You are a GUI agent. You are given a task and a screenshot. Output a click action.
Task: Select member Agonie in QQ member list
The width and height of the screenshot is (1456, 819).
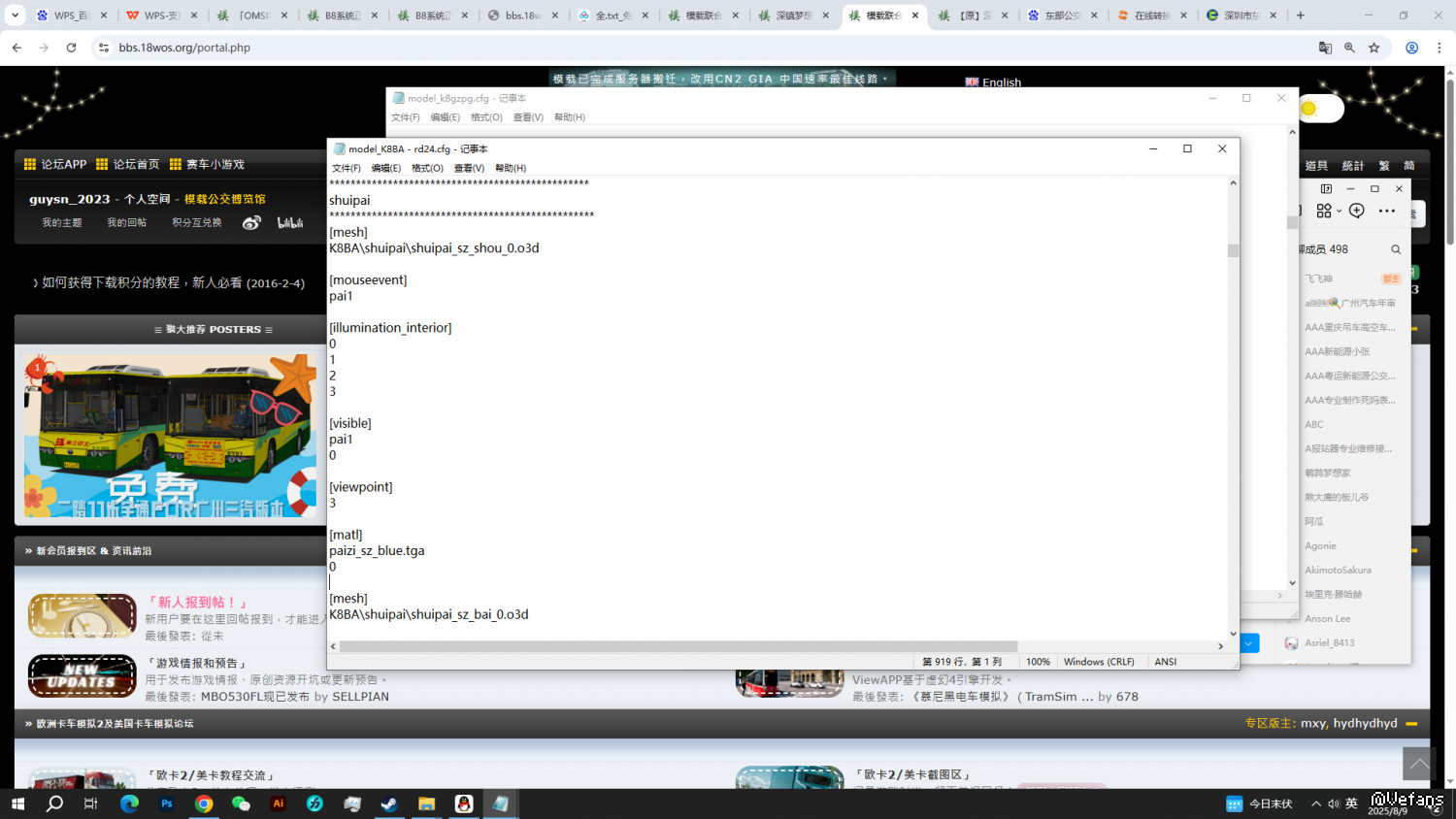point(1320,546)
